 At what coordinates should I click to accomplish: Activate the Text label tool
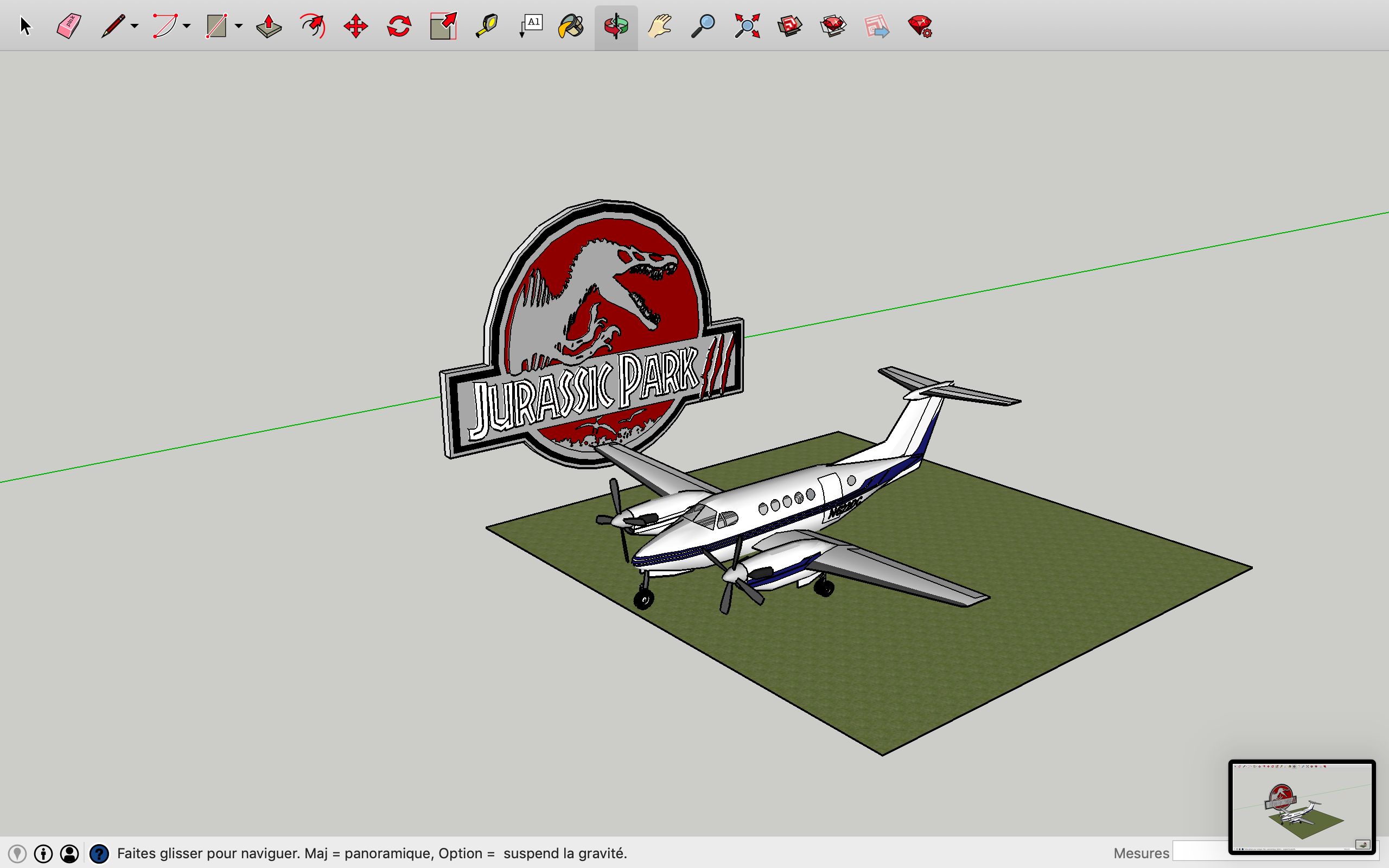(x=531, y=27)
